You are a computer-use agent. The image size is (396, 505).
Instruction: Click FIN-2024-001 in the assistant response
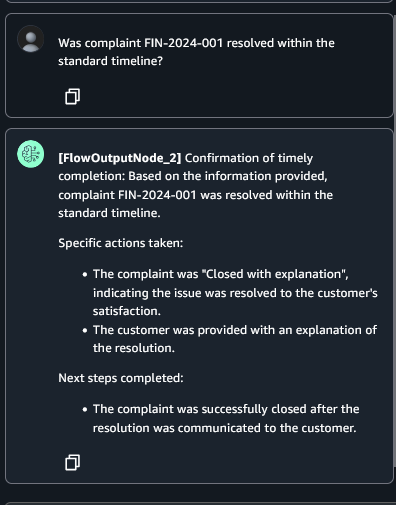157,195
